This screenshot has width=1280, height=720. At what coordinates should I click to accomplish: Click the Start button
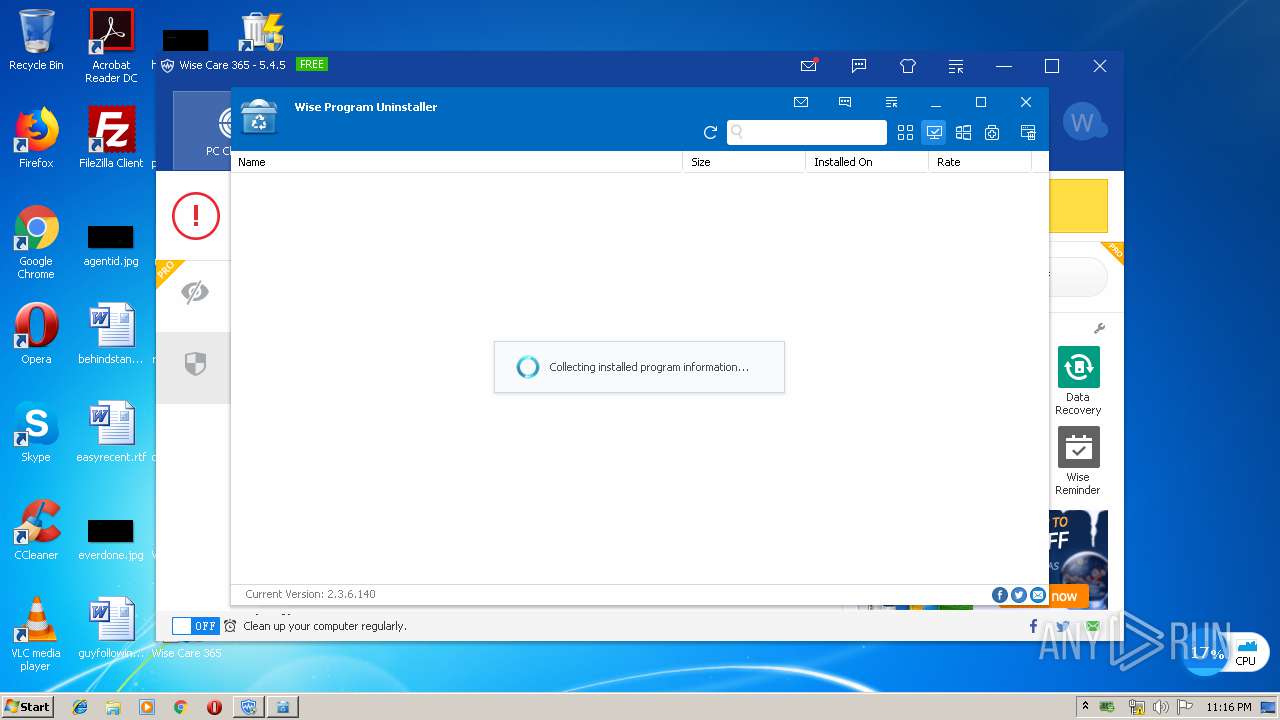pos(28,706)
